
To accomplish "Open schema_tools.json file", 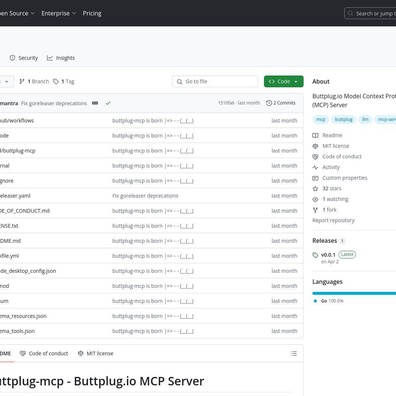I will point(17,331).
